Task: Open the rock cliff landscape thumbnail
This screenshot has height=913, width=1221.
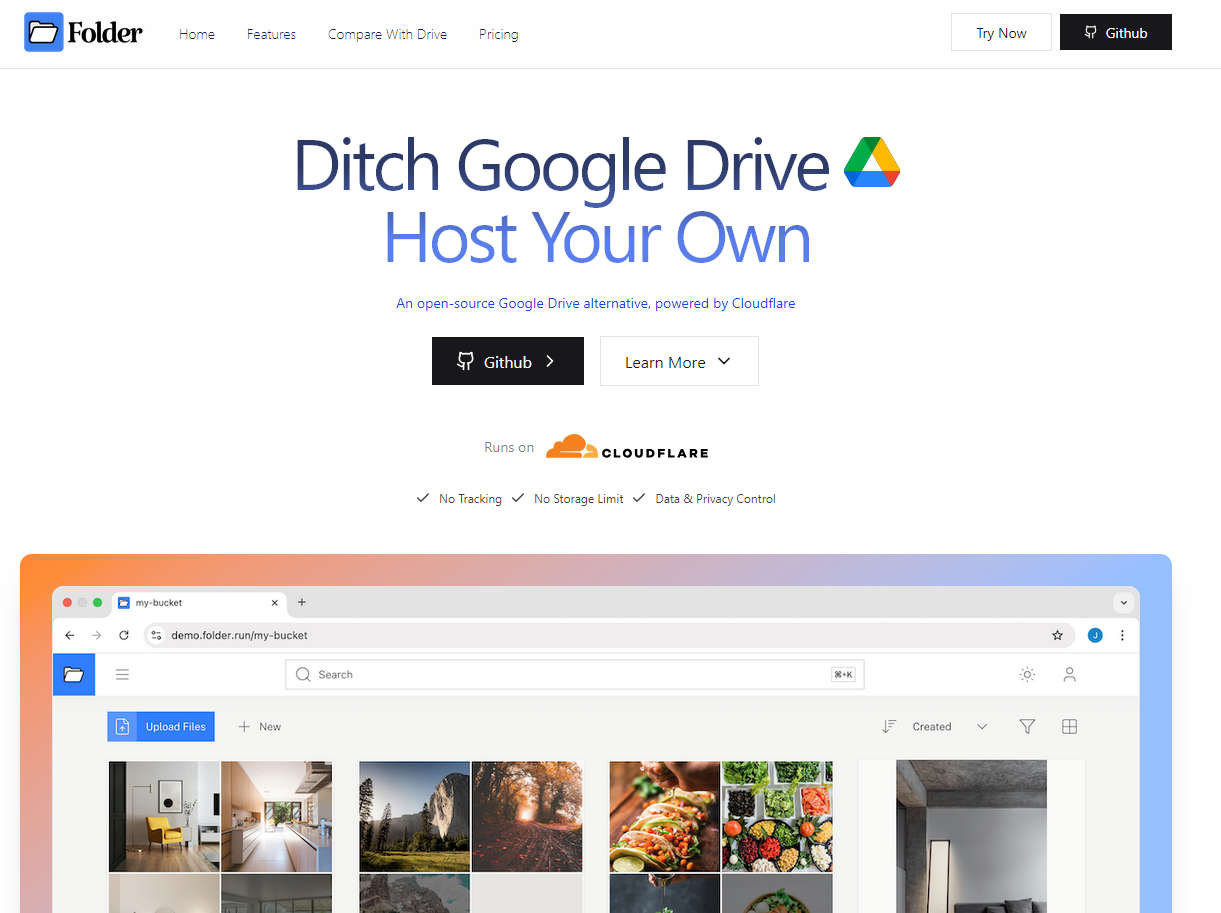Action: coord(414,816)
